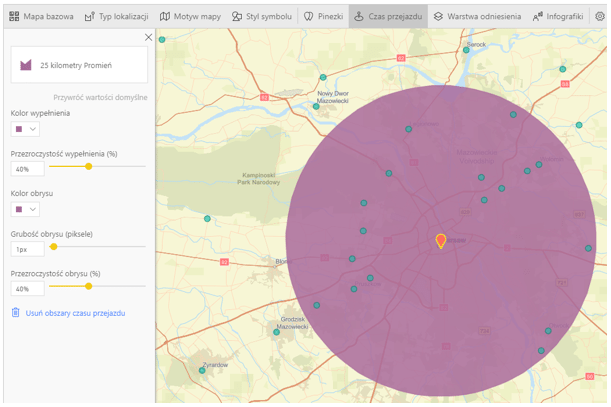
Task: Open the Infografiki panel
Action: click(x=558, y=16)
